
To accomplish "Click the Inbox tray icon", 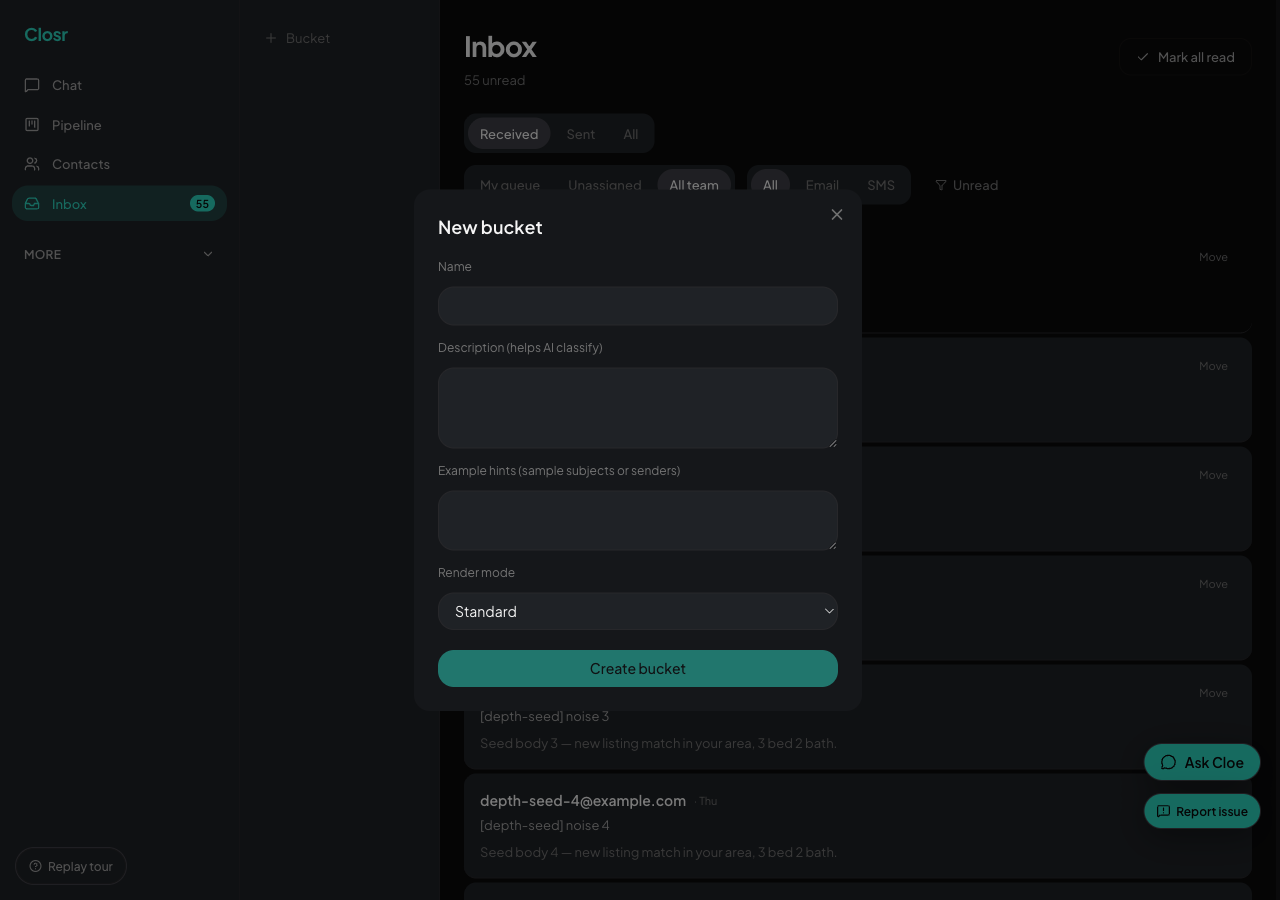I will pos(32,204).
